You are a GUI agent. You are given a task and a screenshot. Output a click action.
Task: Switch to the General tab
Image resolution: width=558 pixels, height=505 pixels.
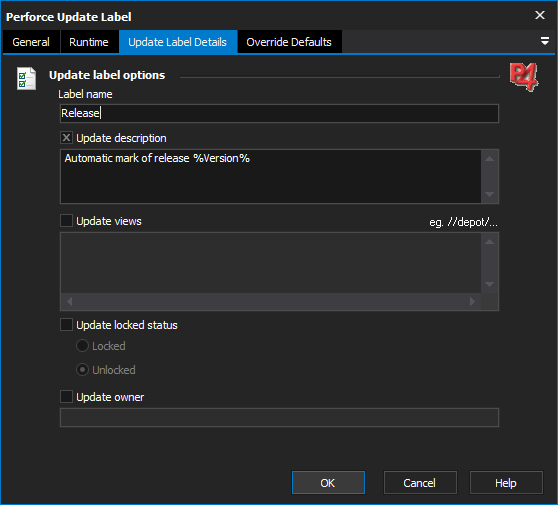(x=31, y=42)
